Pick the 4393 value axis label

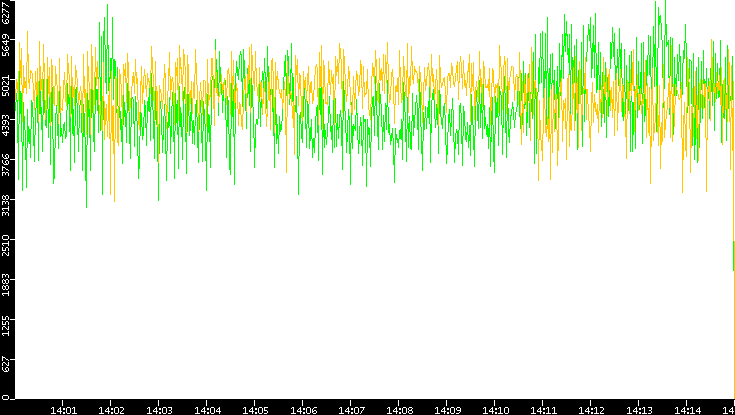6,125
